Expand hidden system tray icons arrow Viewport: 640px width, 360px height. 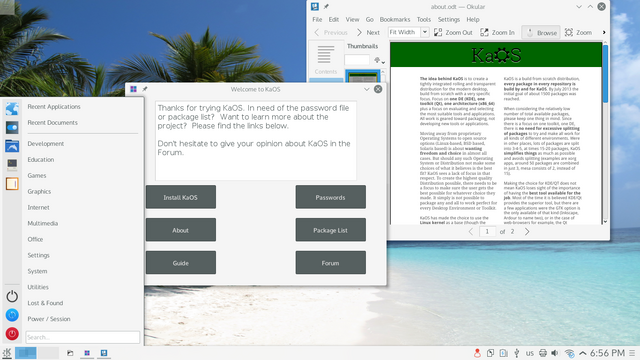582,353
